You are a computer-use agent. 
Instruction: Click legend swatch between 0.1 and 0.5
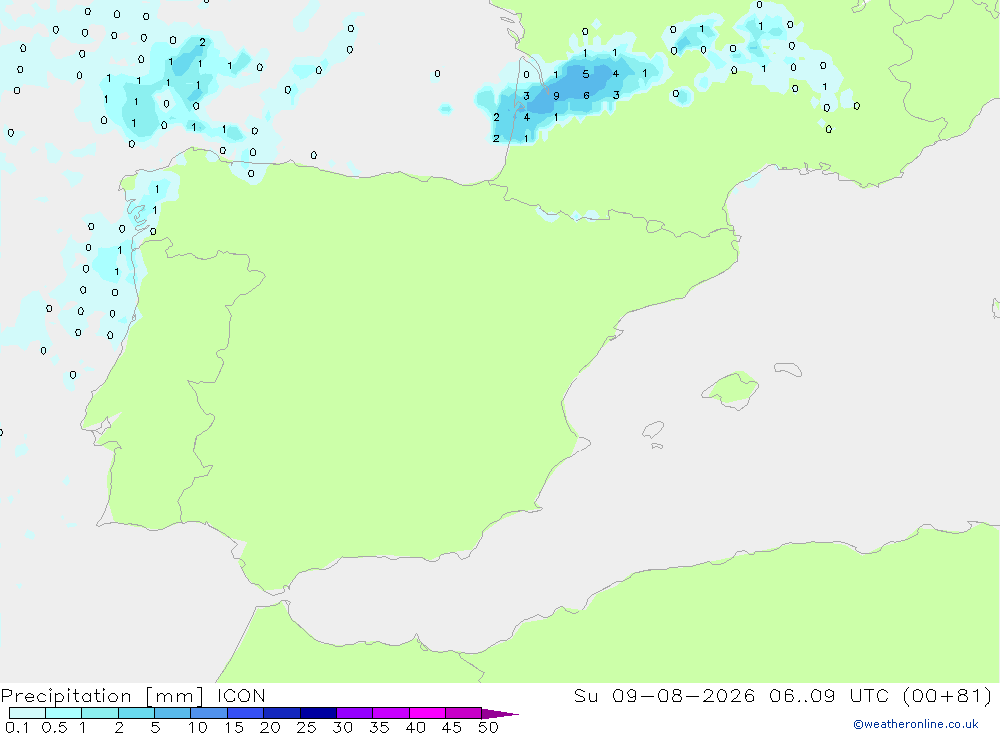click(27, 713)
